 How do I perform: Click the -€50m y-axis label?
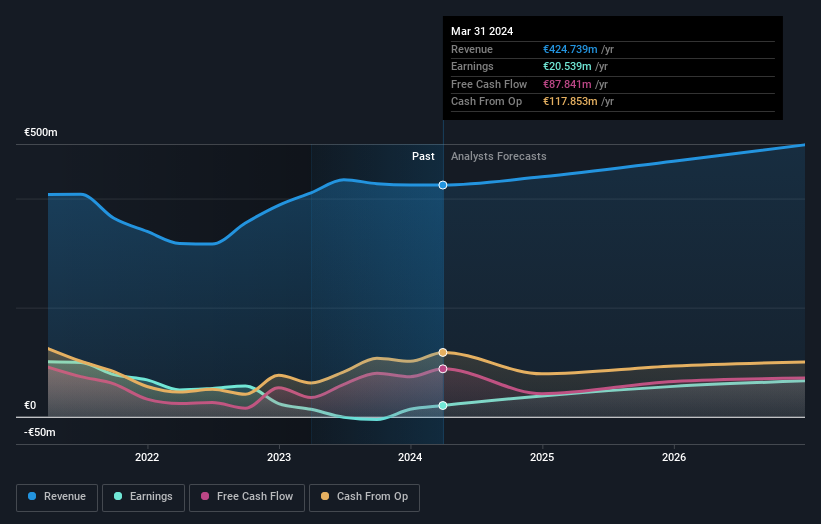(40, 432)
